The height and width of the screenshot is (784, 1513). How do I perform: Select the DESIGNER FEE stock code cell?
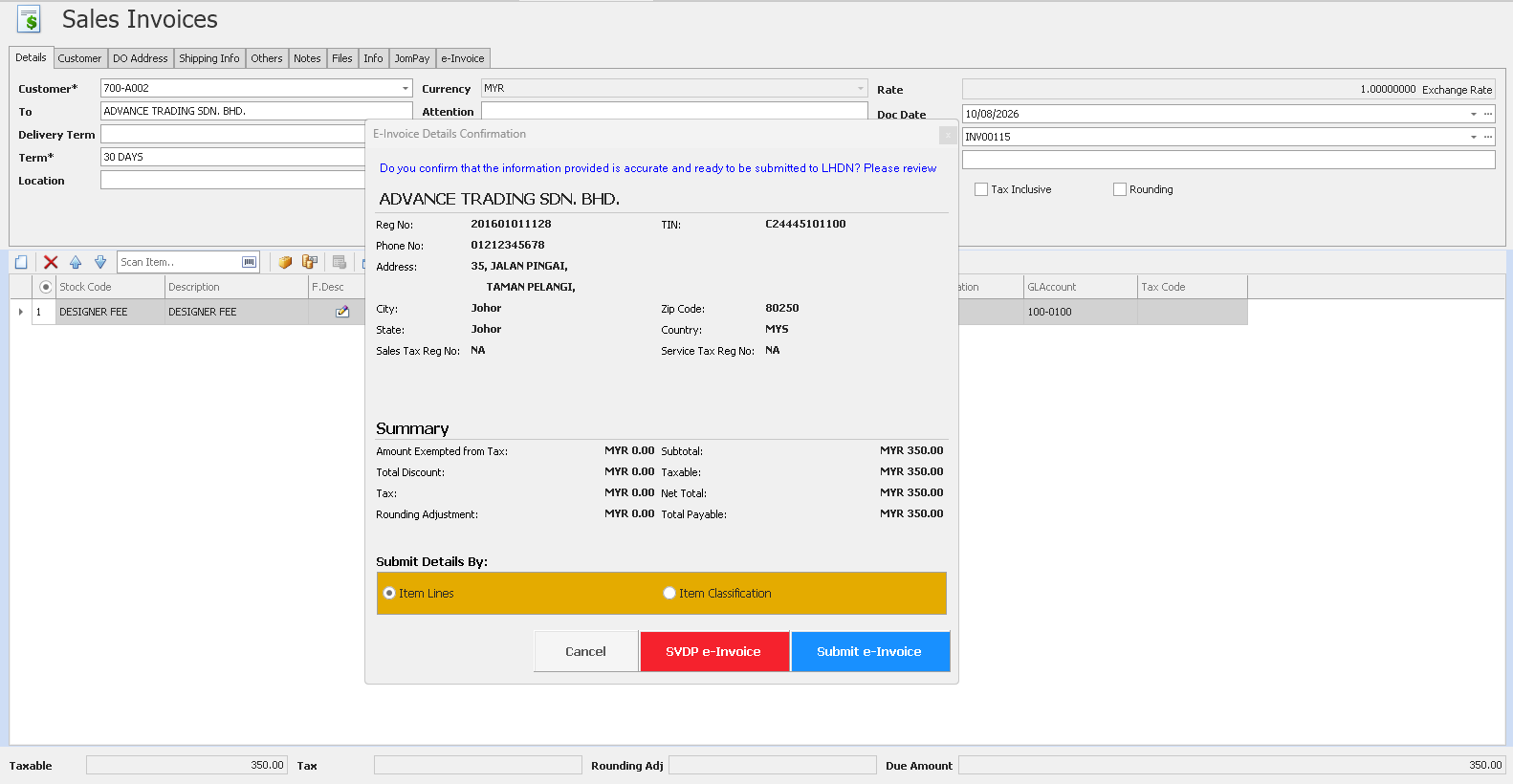coord(110,312)
